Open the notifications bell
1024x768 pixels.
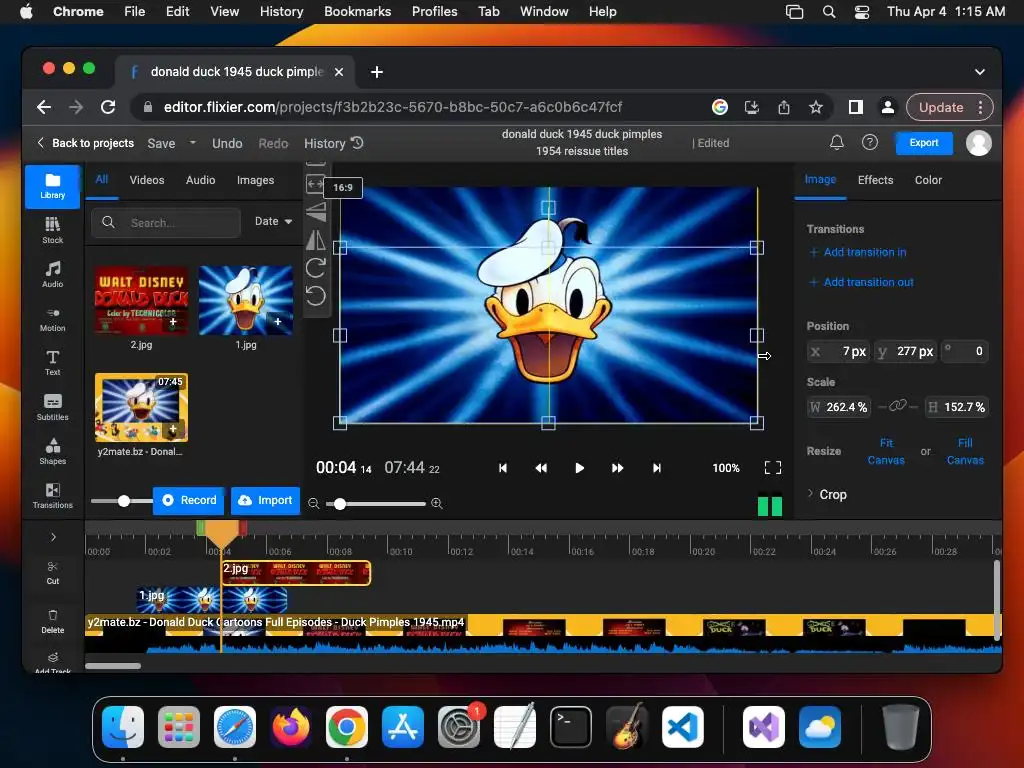click(837, 142)
